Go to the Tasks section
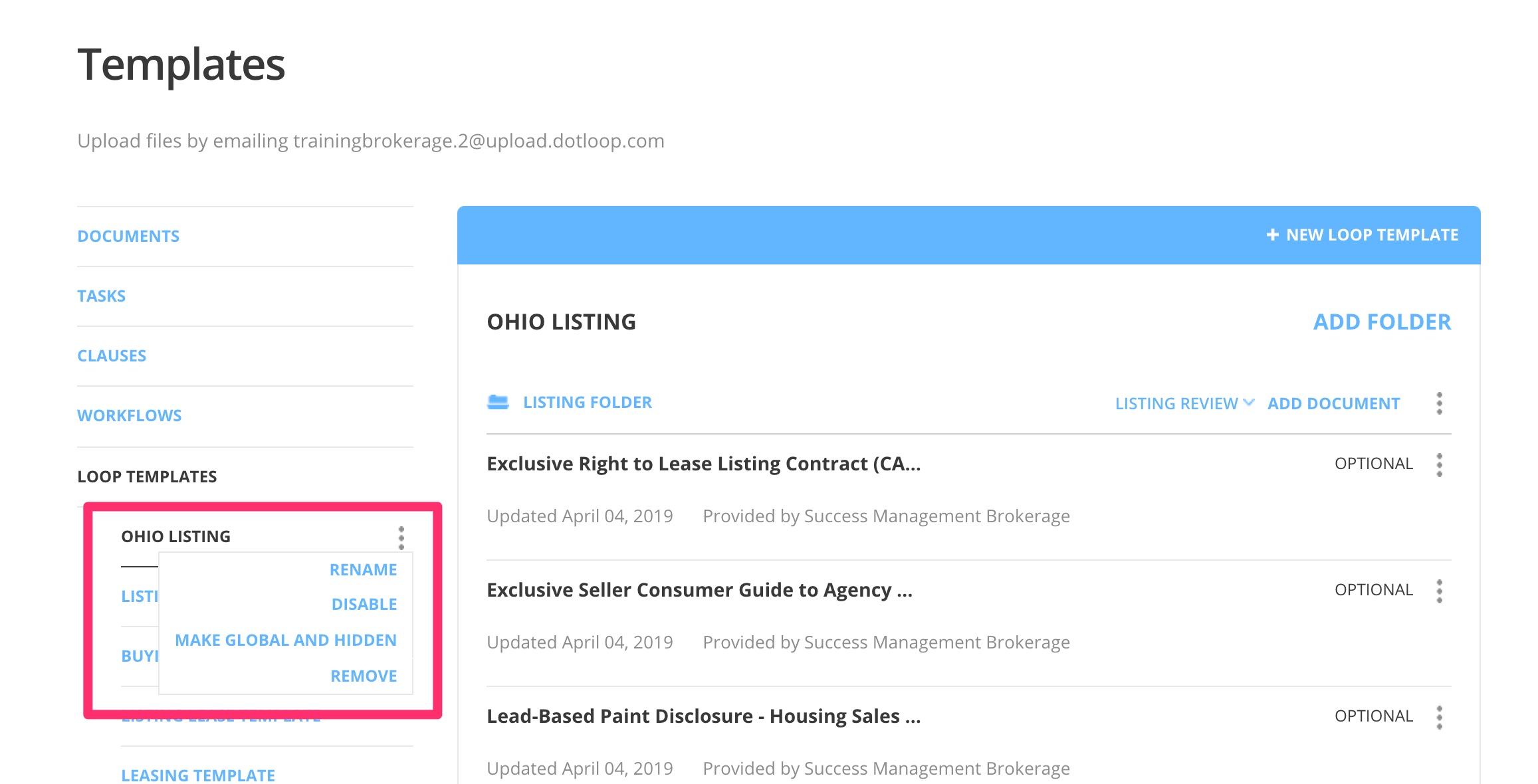 [101, 296]
